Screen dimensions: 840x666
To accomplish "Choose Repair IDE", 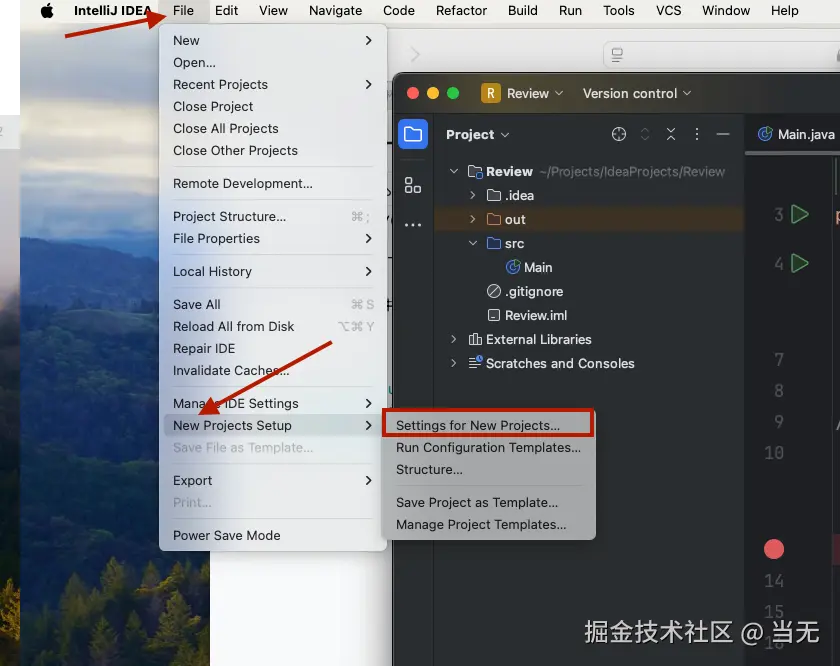I will pos(273,348).
